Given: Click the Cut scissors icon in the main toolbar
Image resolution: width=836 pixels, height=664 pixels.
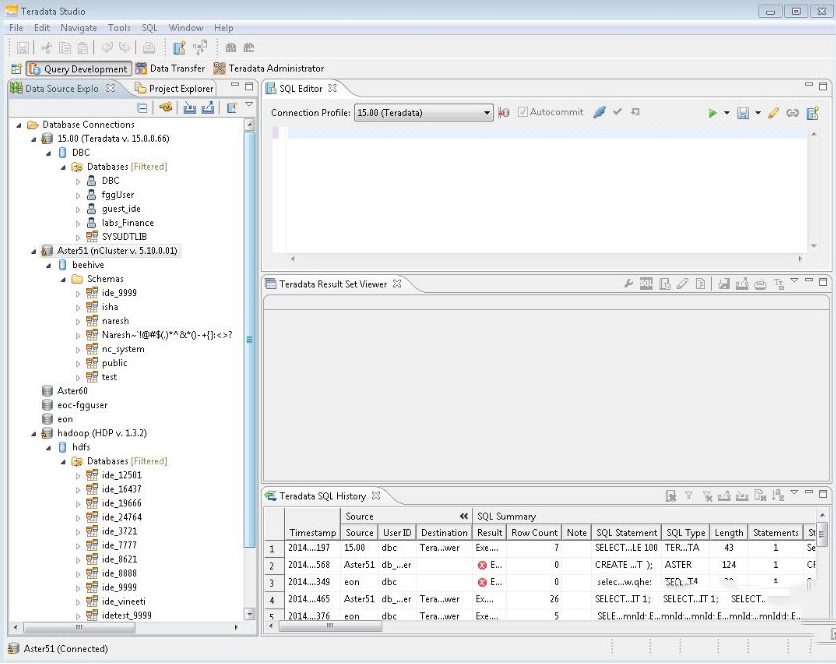Looking at the screenshot, I should (46, 48).
